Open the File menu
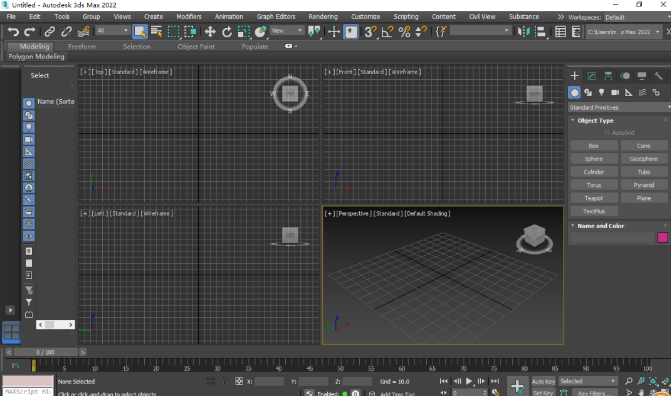Viewport: 671px width, 396px height. coord(11,17)
